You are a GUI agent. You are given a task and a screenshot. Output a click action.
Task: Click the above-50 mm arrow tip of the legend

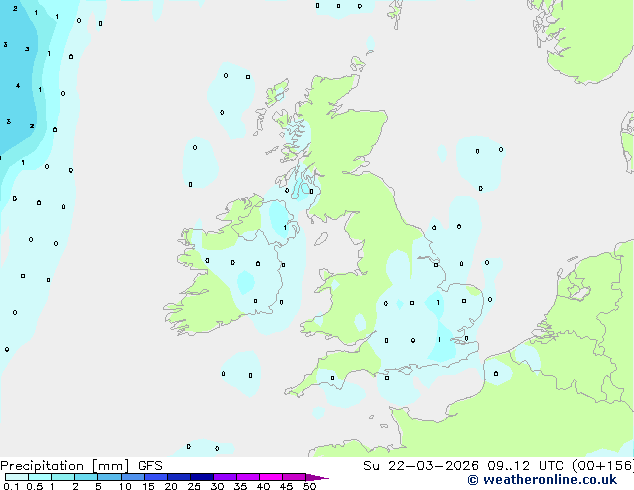pyautogui.click(x=317, y=477)
